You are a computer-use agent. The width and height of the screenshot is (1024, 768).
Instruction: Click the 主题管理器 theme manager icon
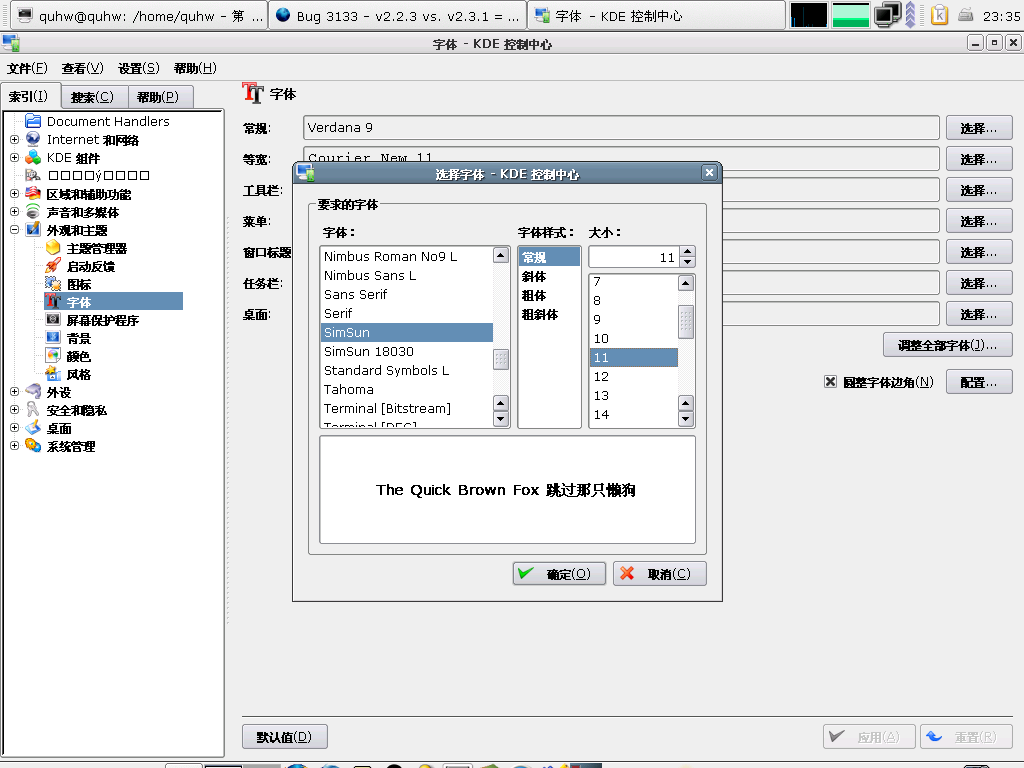[53, 248]
